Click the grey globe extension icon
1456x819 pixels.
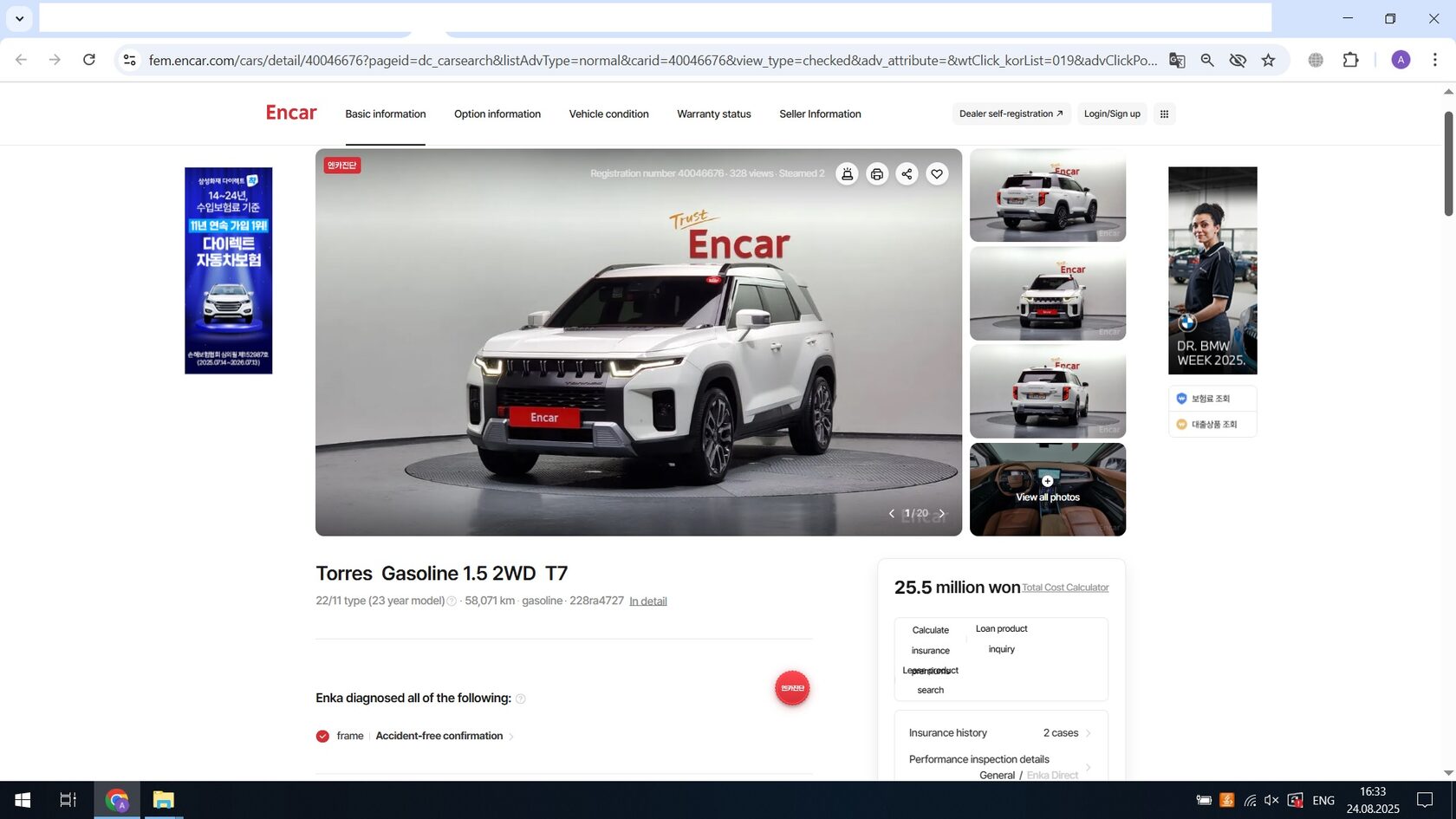click(x=1316, y=60)
